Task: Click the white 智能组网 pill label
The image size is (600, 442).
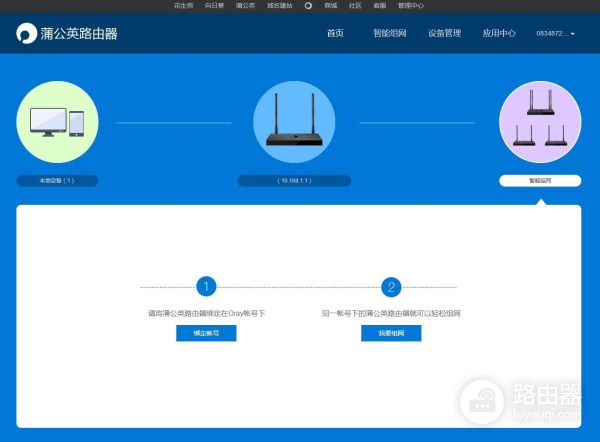Action: click(x=540, y=181)
